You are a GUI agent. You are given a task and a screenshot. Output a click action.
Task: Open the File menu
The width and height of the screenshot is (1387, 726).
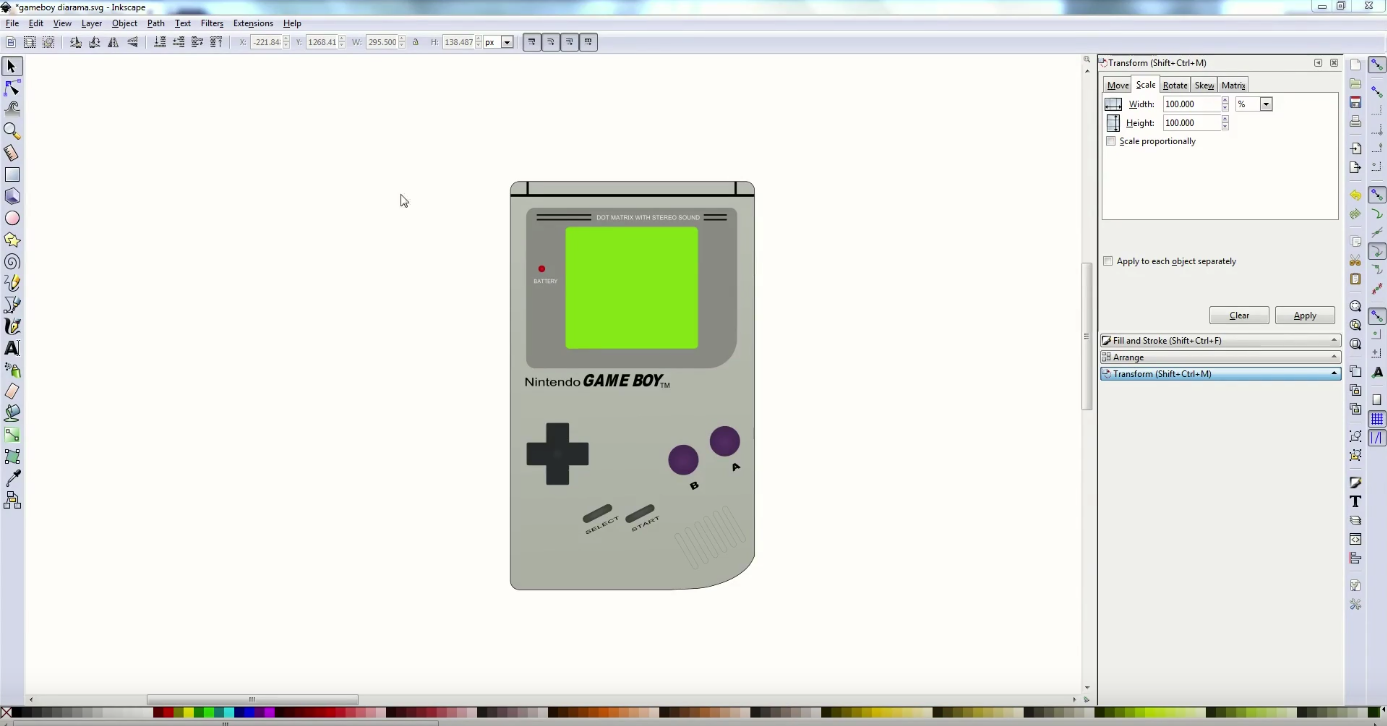pos(12,23)
